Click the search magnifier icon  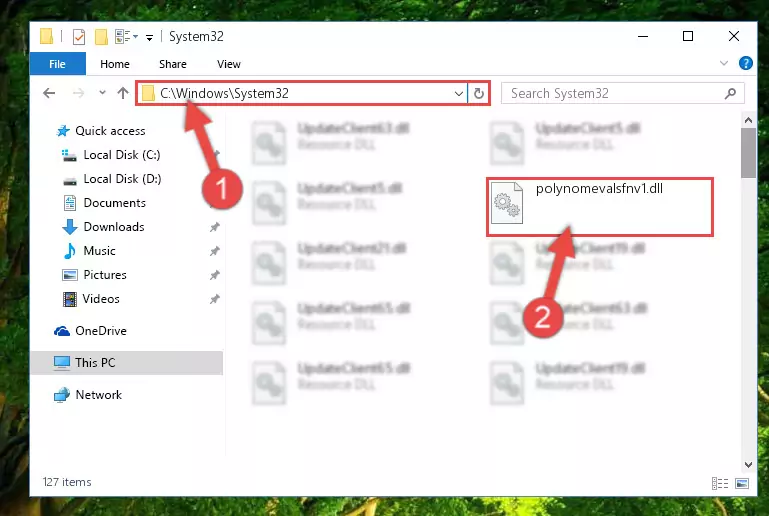pos(730,93)
